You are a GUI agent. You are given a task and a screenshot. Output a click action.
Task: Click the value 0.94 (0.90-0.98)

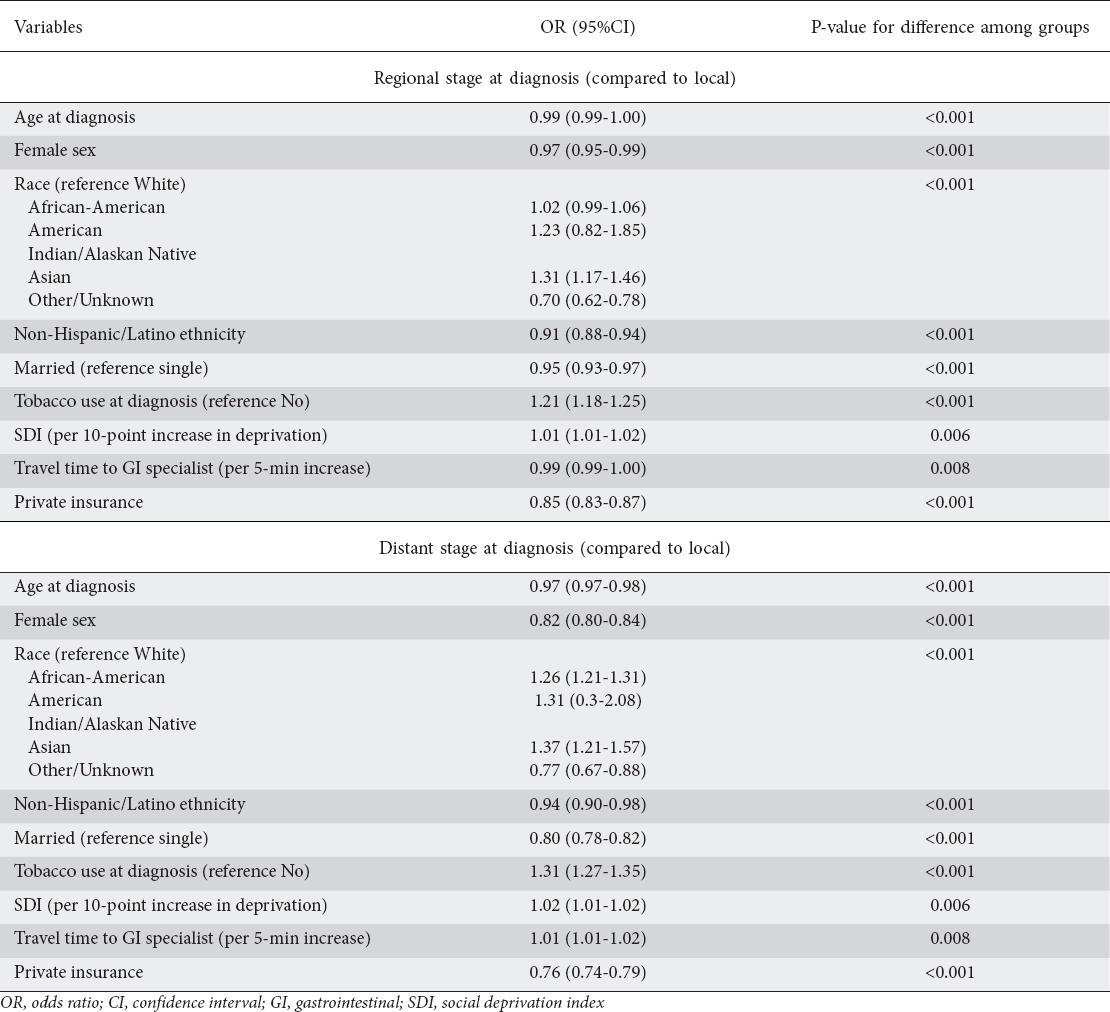[x=588, y=805]
